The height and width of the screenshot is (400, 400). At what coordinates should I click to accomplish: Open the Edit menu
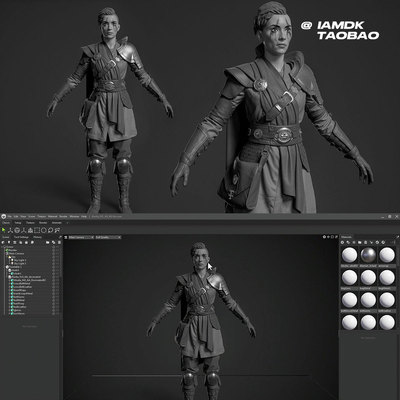pos(16,216)
